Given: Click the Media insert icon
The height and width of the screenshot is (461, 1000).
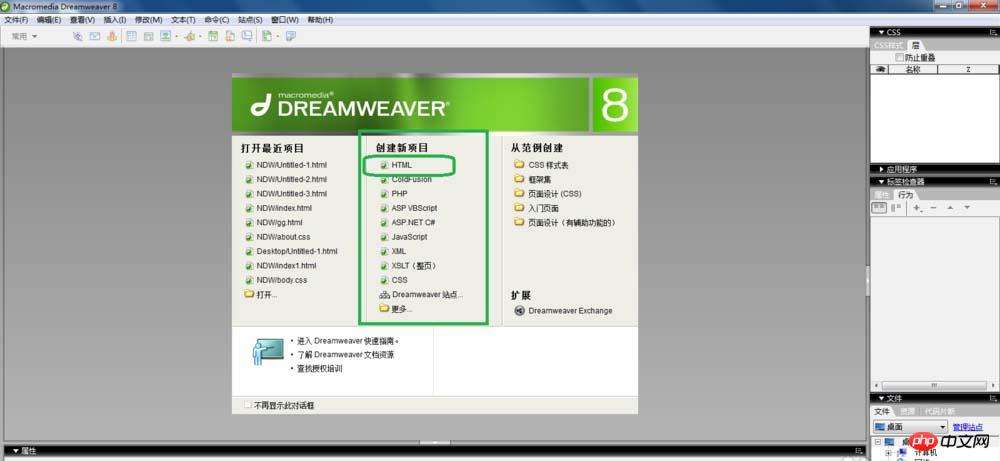Looking at the screenshot, I should [189, 36].
